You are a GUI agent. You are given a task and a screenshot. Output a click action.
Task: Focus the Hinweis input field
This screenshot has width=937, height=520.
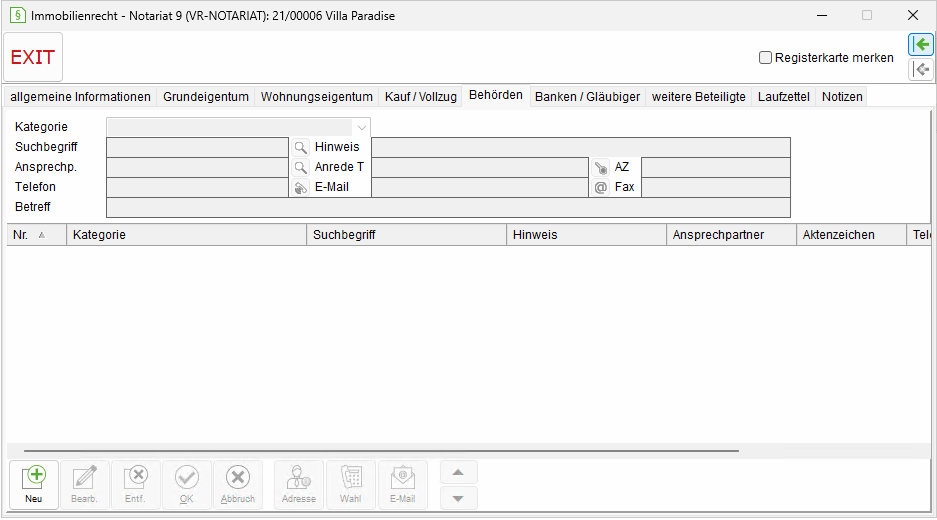pyautogui.click(x=581, y=147)
